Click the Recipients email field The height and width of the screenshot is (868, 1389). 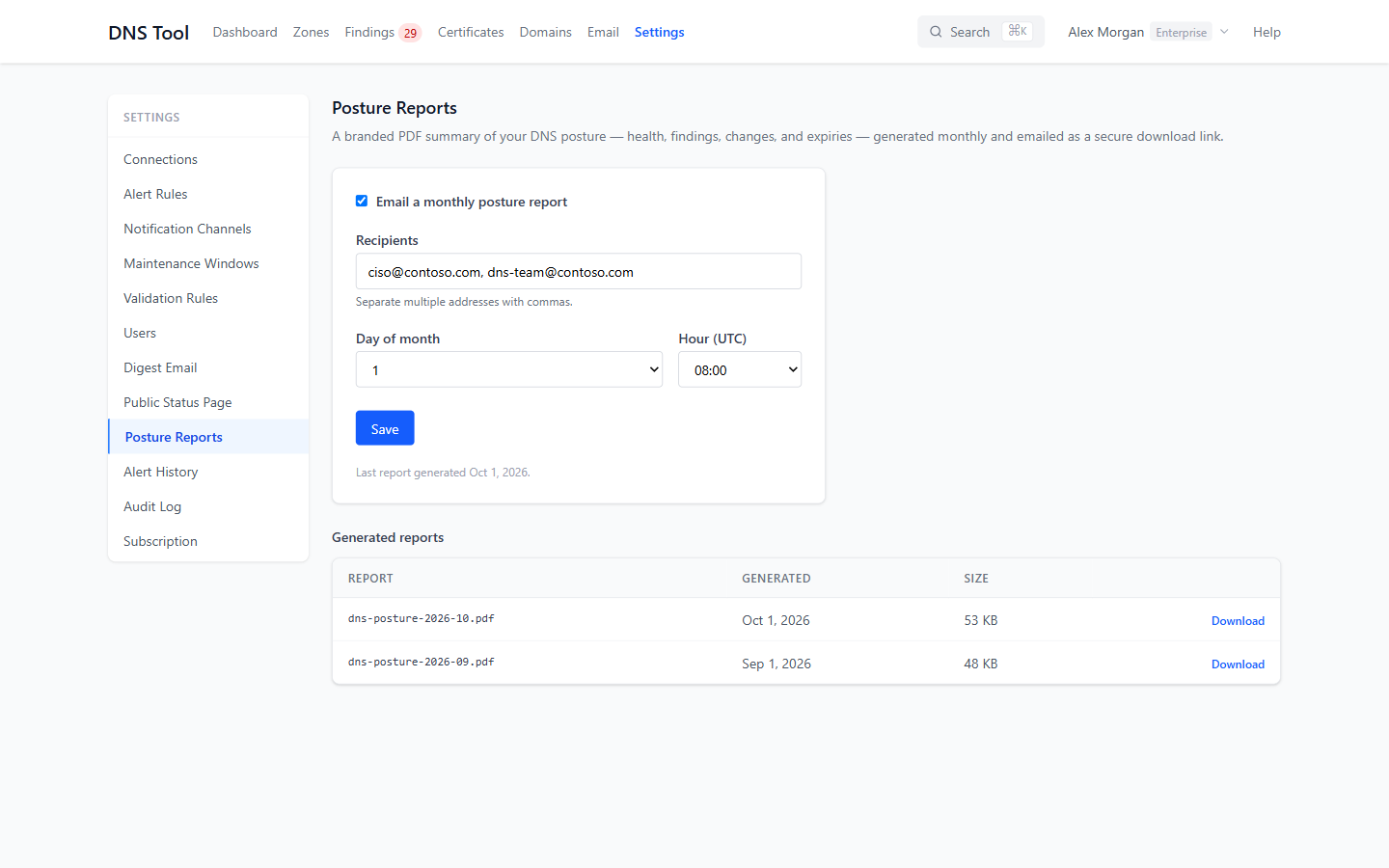coord(579,271)
